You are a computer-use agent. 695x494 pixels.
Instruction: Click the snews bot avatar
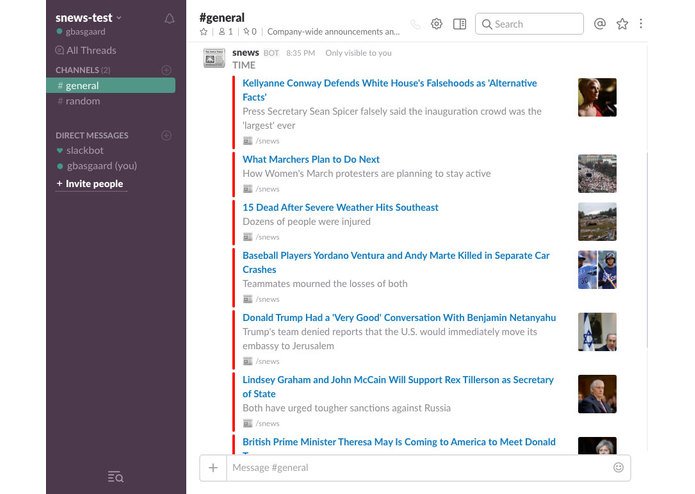(214, 58)
